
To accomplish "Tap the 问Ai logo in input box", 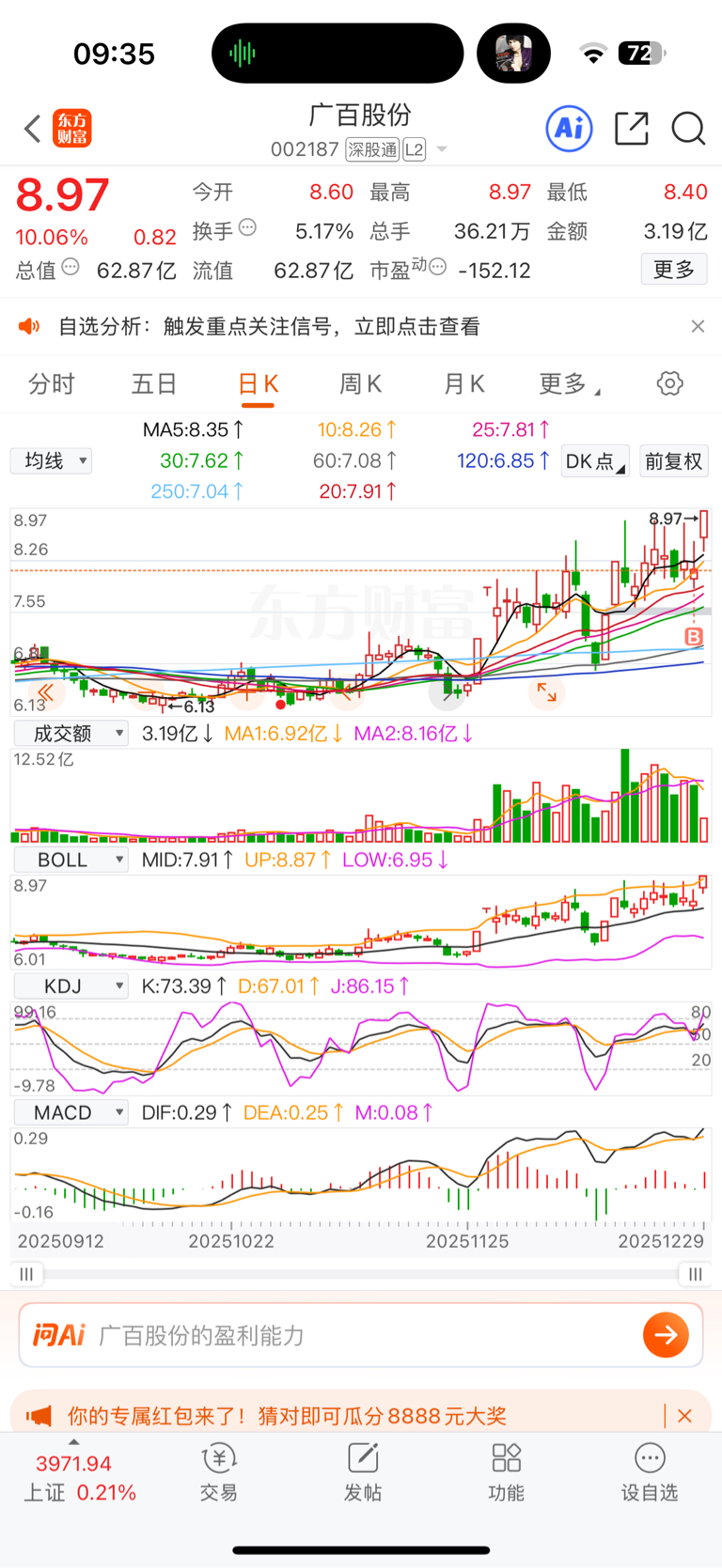I will coord(59,1335).
